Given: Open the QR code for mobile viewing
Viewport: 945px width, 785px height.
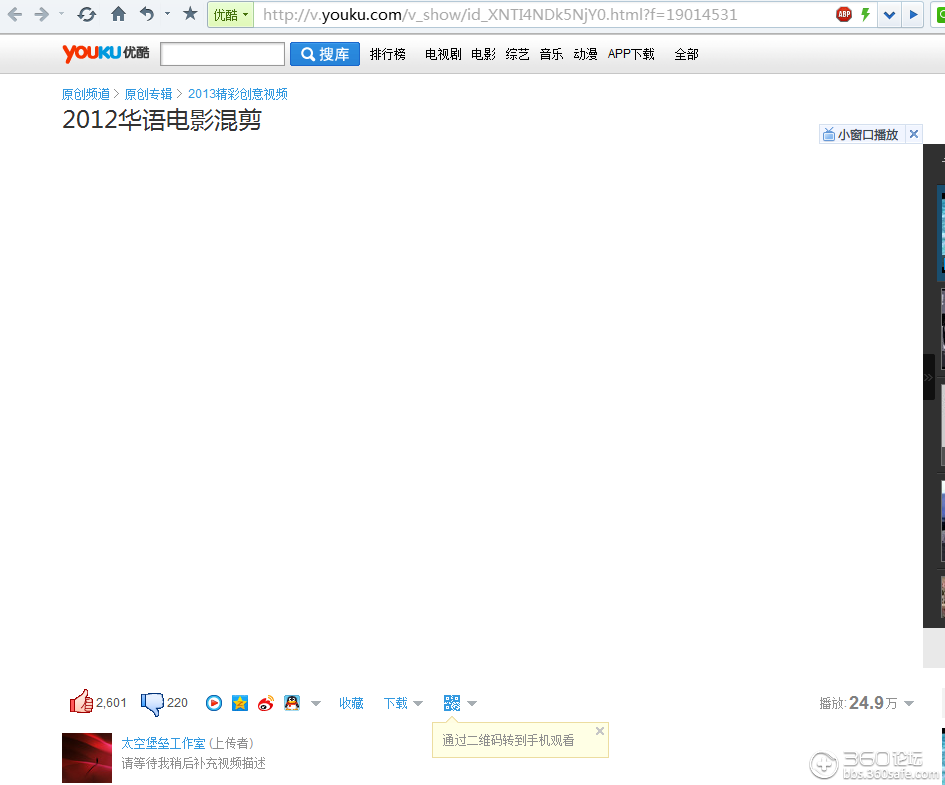Looking at the screenshot, I should (x=452, y=702).
